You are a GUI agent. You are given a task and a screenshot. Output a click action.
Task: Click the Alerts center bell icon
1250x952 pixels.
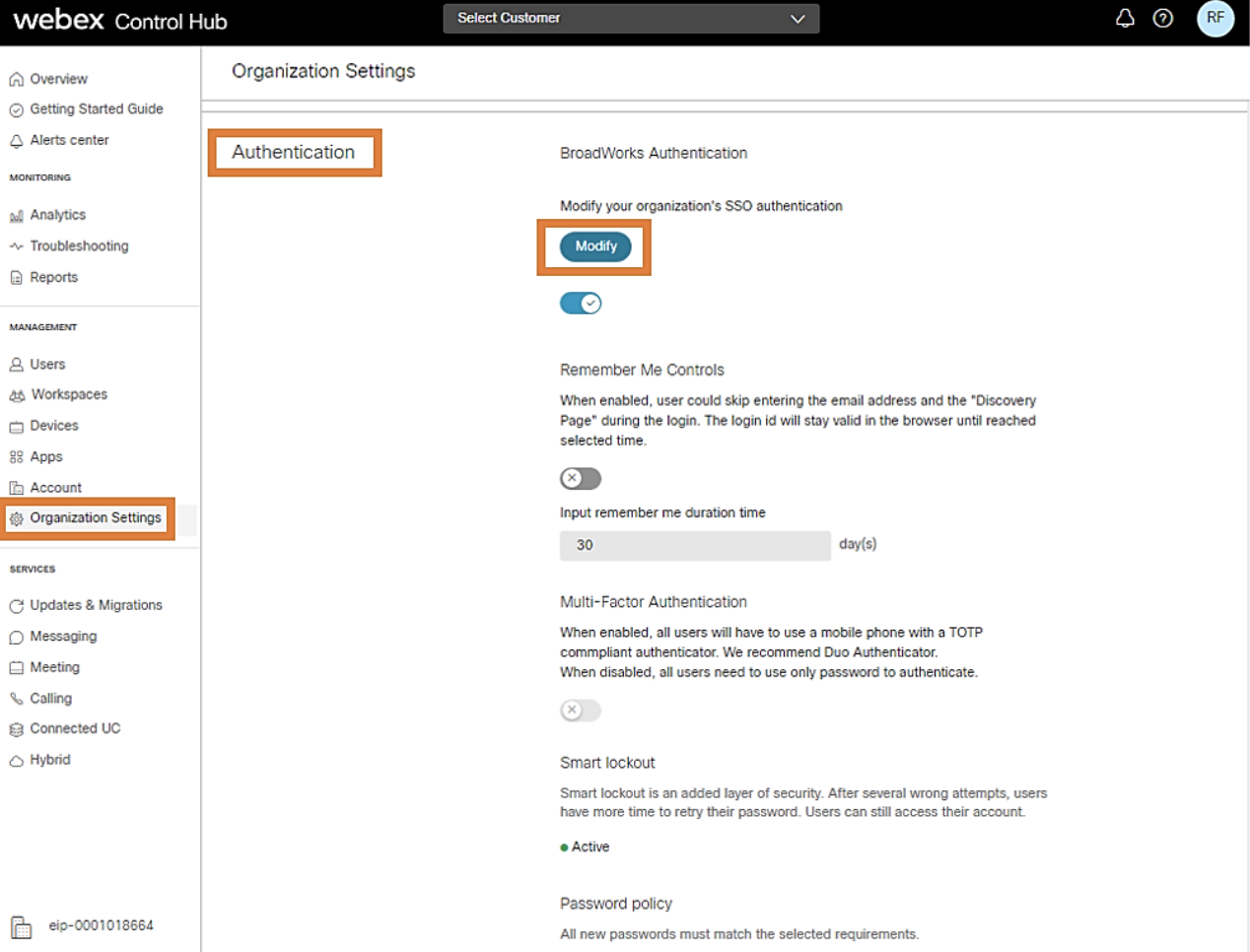[x=17, y=141]
